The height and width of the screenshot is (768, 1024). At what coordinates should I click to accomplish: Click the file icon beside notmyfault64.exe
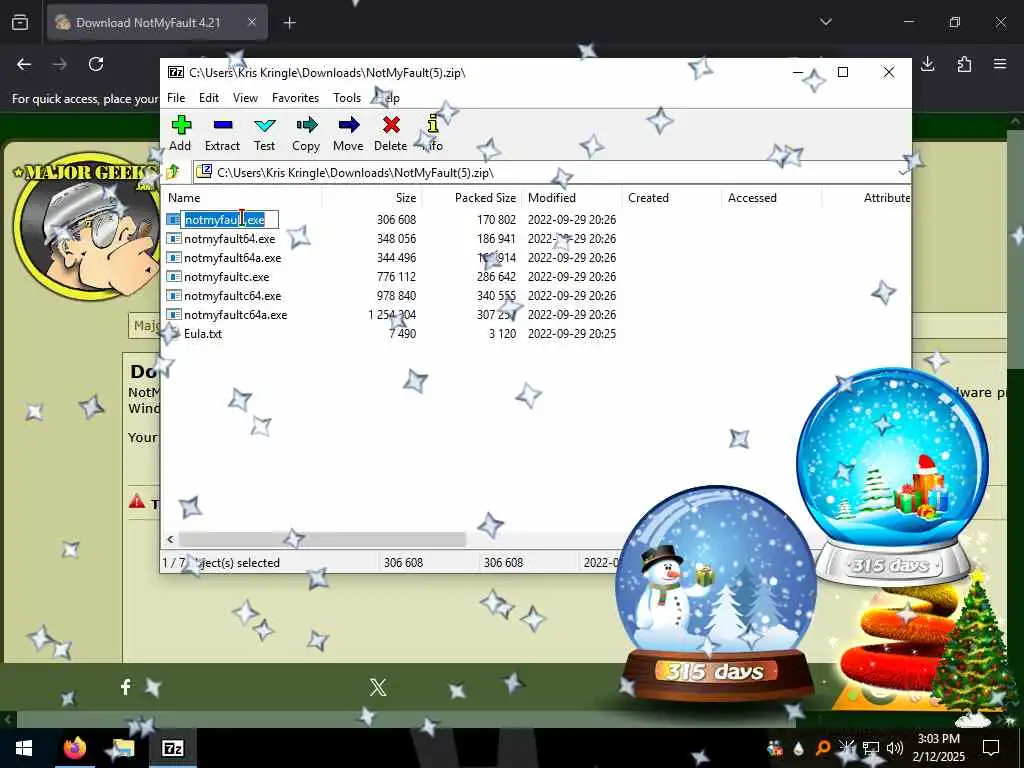point(173,239)
